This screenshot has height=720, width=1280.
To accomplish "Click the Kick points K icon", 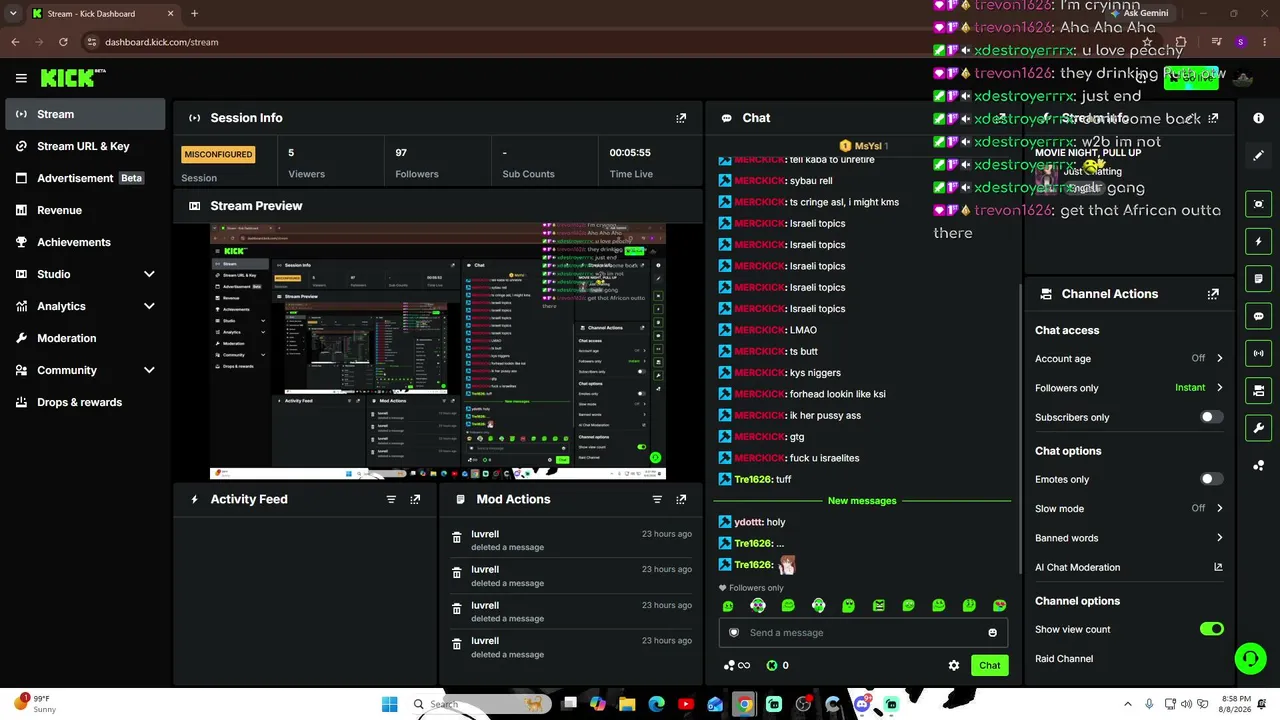I will pyautogui.click(x=771, y=665).
